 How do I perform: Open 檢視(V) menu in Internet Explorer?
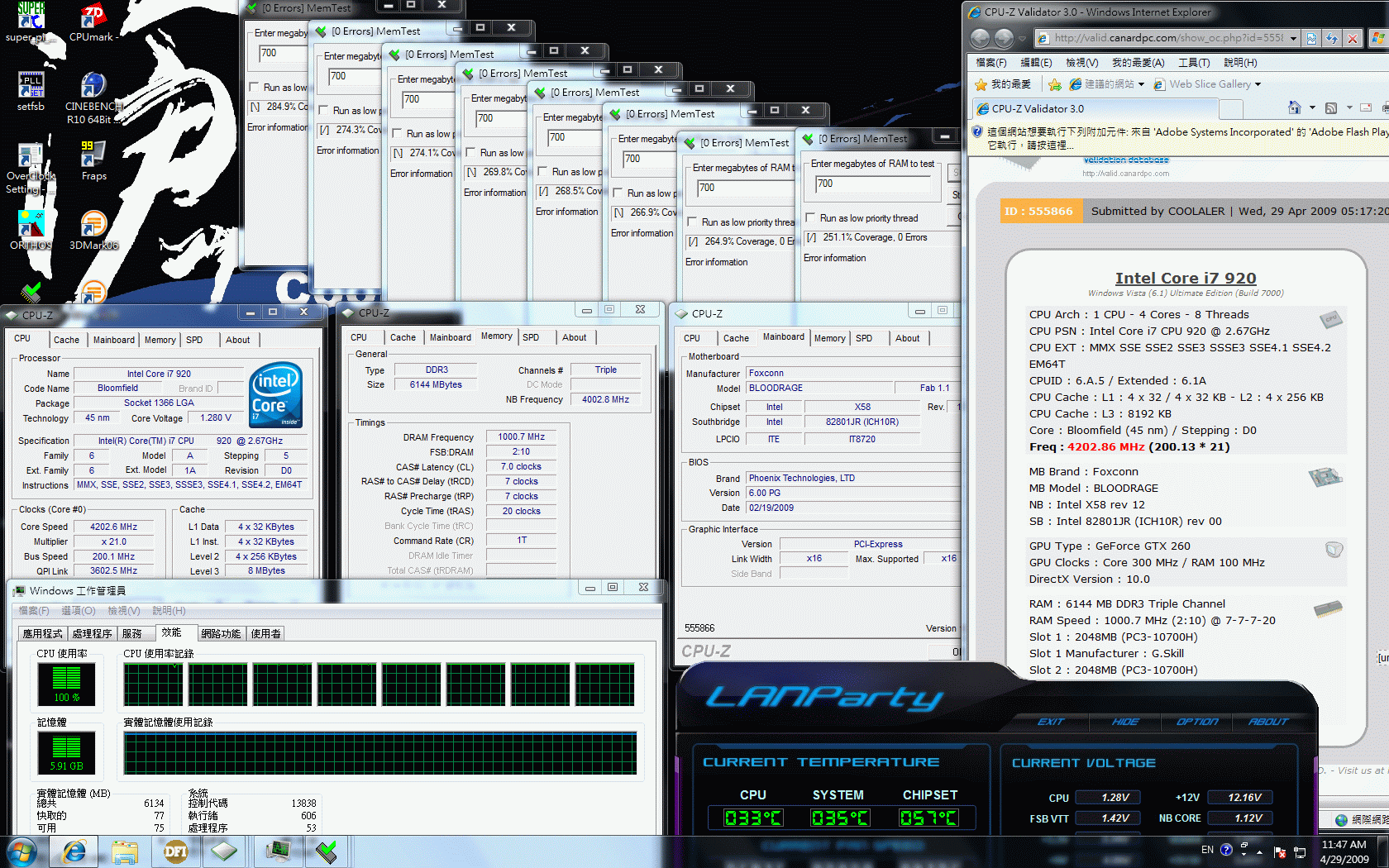click(x=1081, y=62)
